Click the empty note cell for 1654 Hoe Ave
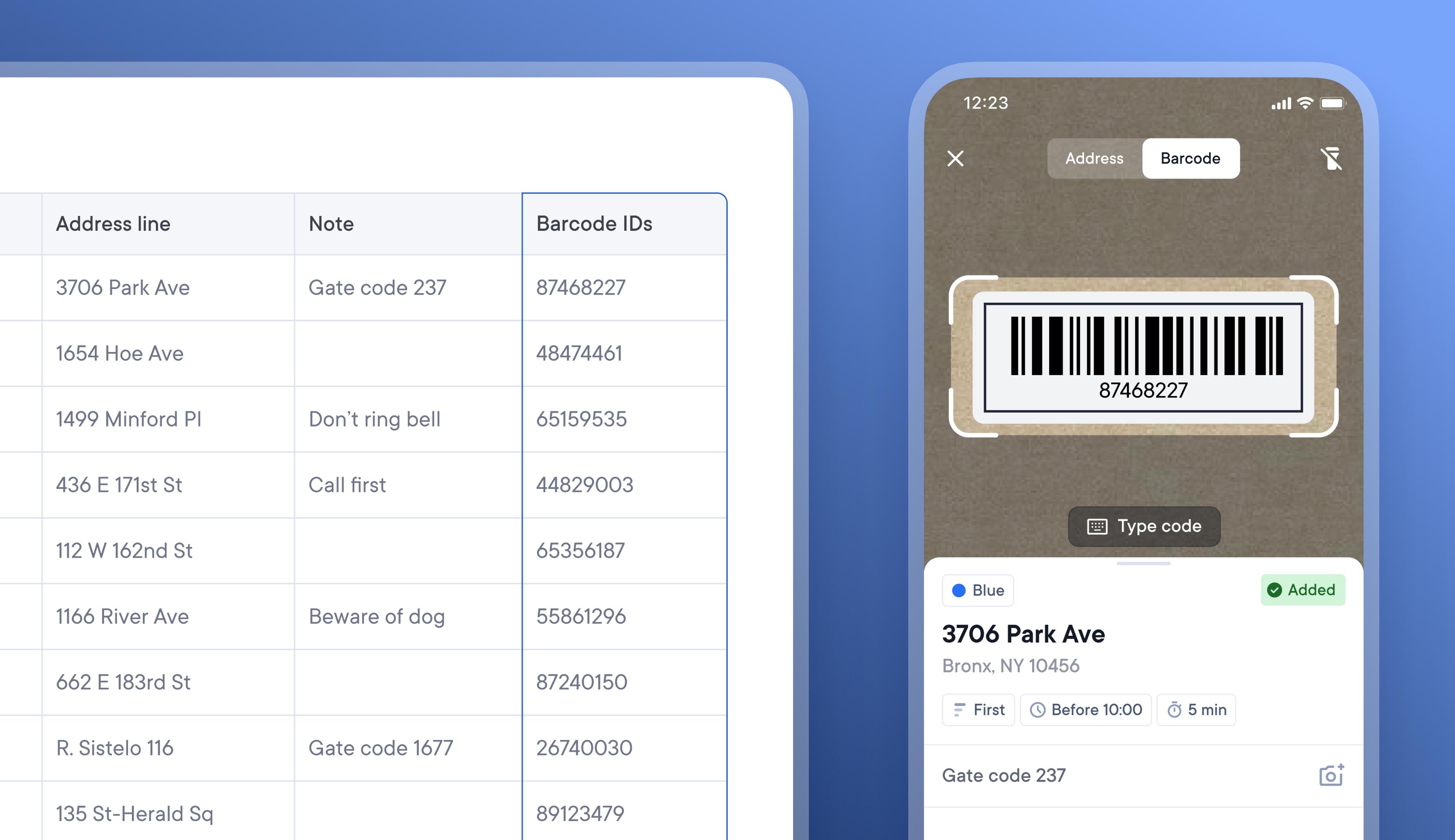The width and height of the screenshot is (1455, 840). click(x=408, y=353)
